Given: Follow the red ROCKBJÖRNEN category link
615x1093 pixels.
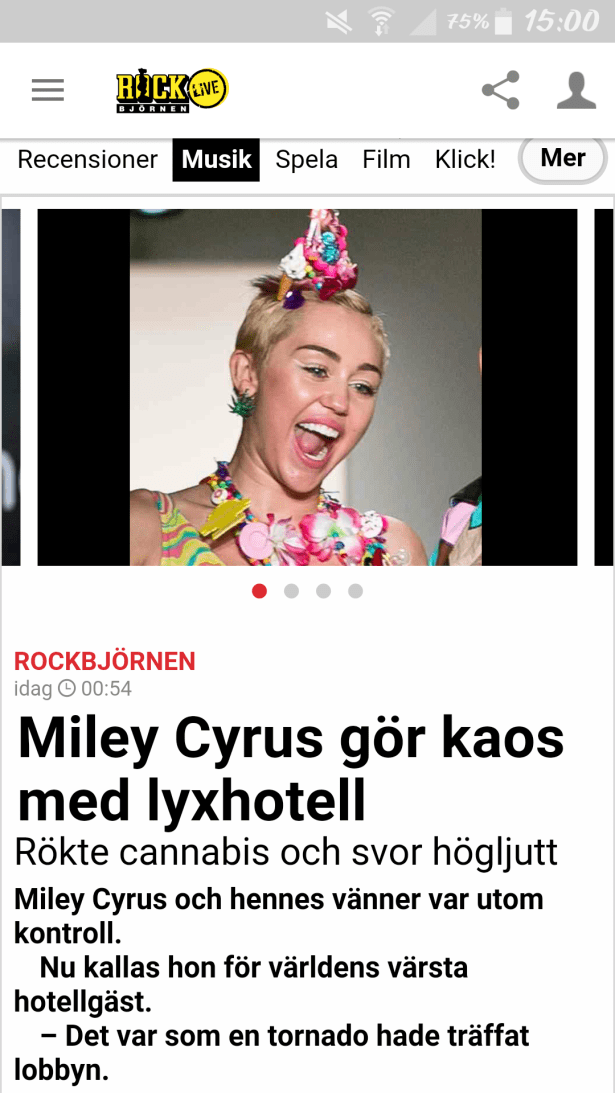Looking at the screenshot, I should [105, 661].
